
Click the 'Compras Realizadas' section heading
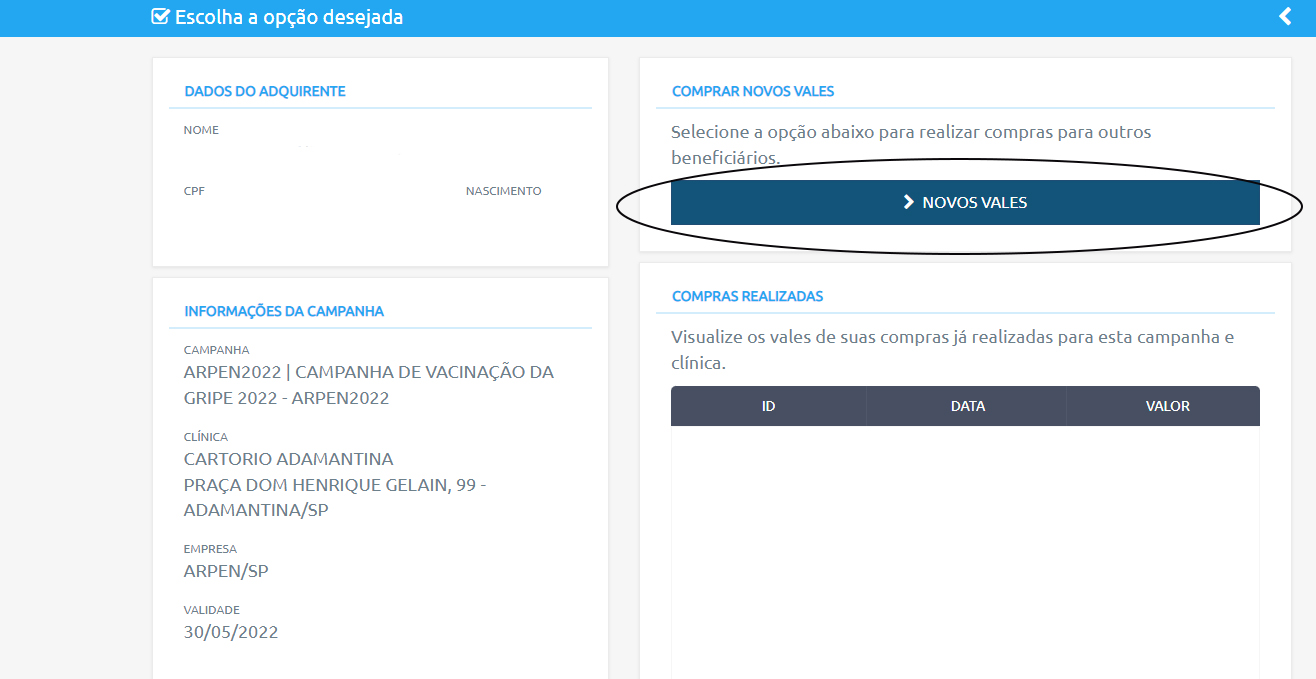[x=747, y=296]
